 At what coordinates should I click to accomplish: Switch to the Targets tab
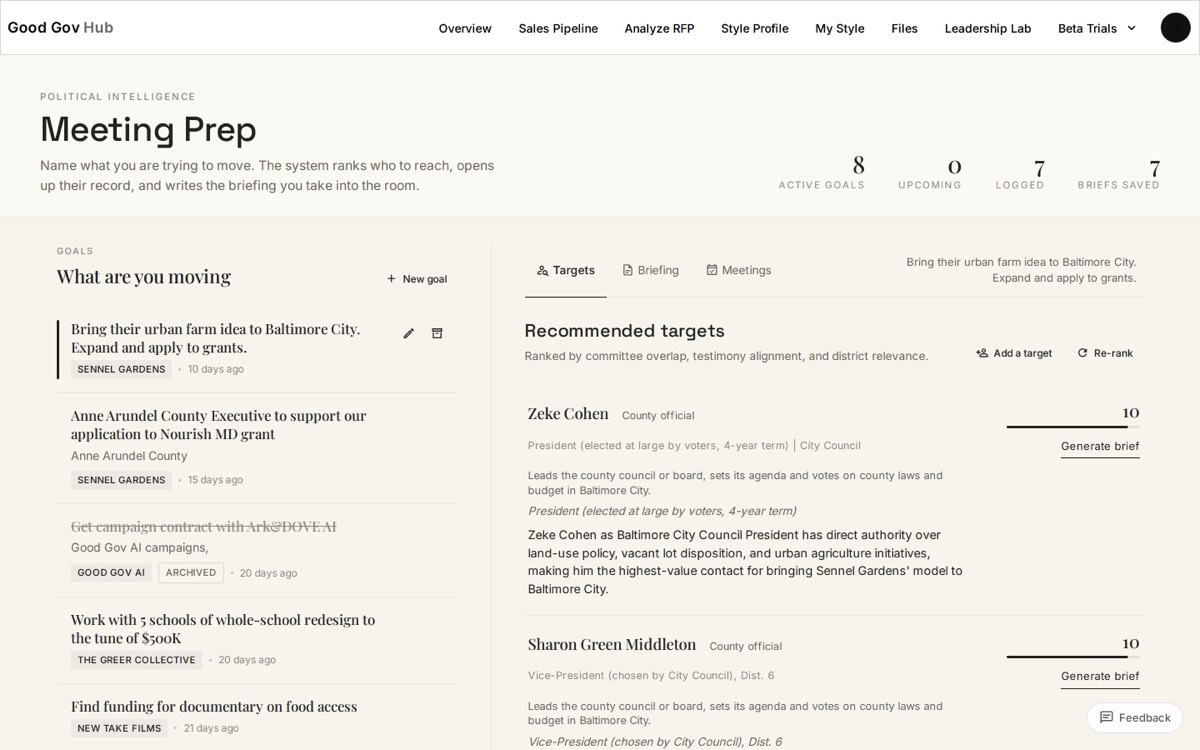[566, 270]
